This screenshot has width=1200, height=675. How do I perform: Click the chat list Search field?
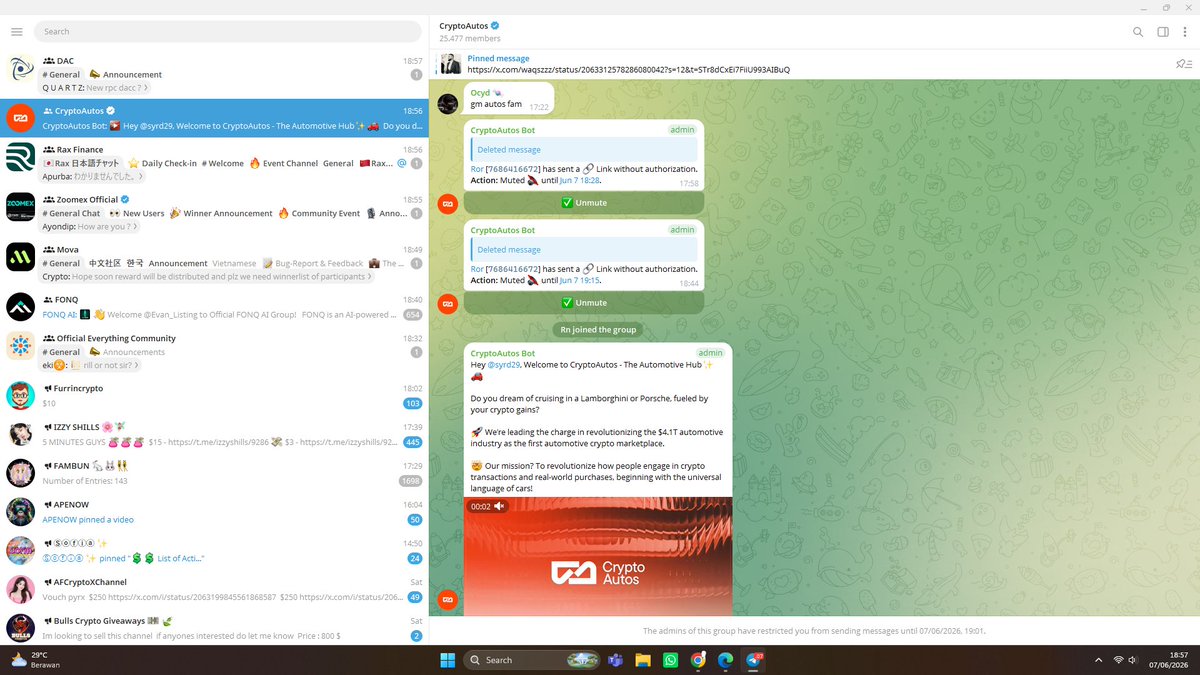tap(228, 32)
